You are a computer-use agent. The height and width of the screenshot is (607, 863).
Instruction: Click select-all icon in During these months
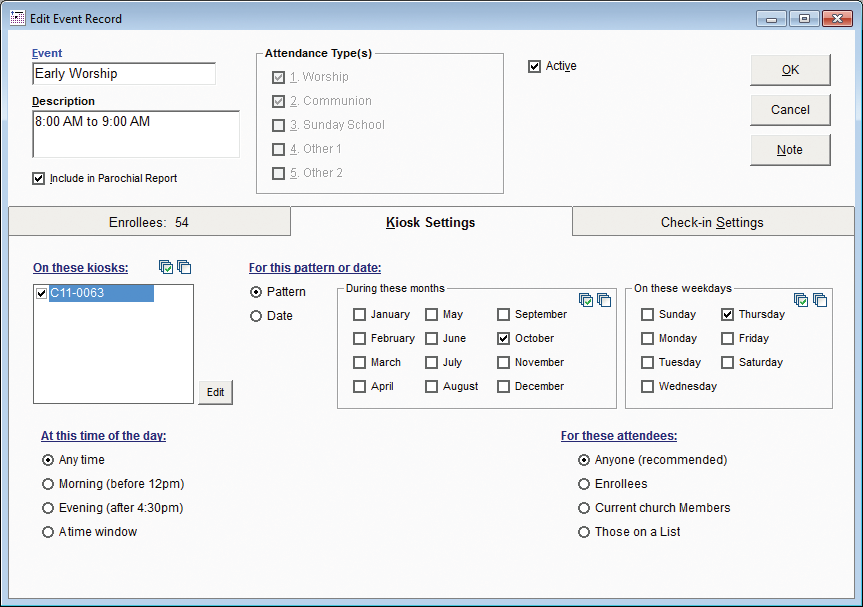586,300
